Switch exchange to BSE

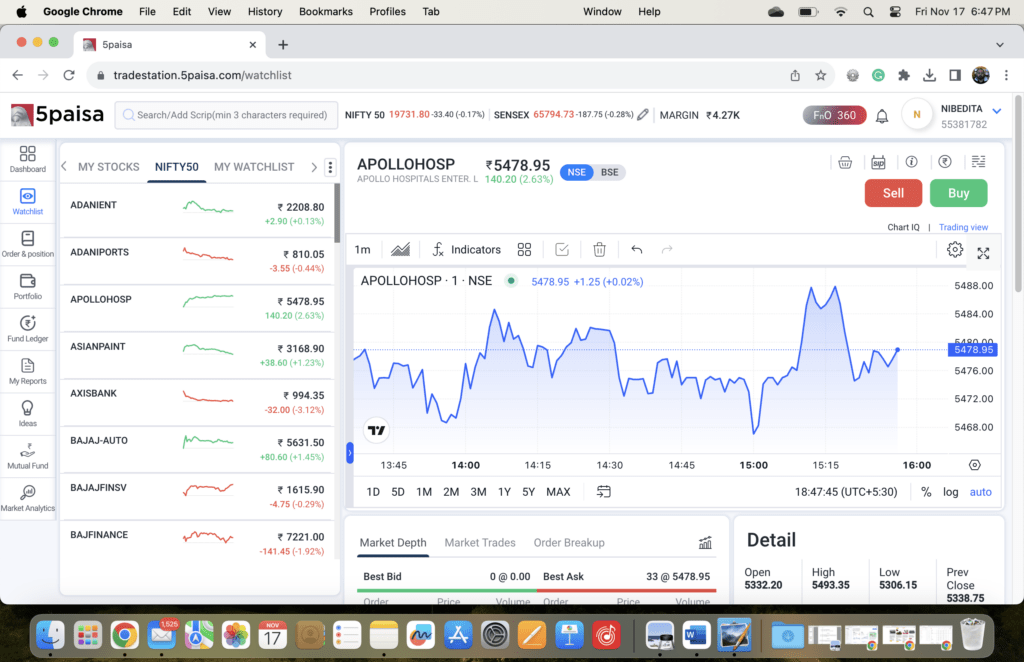point(609,172)
